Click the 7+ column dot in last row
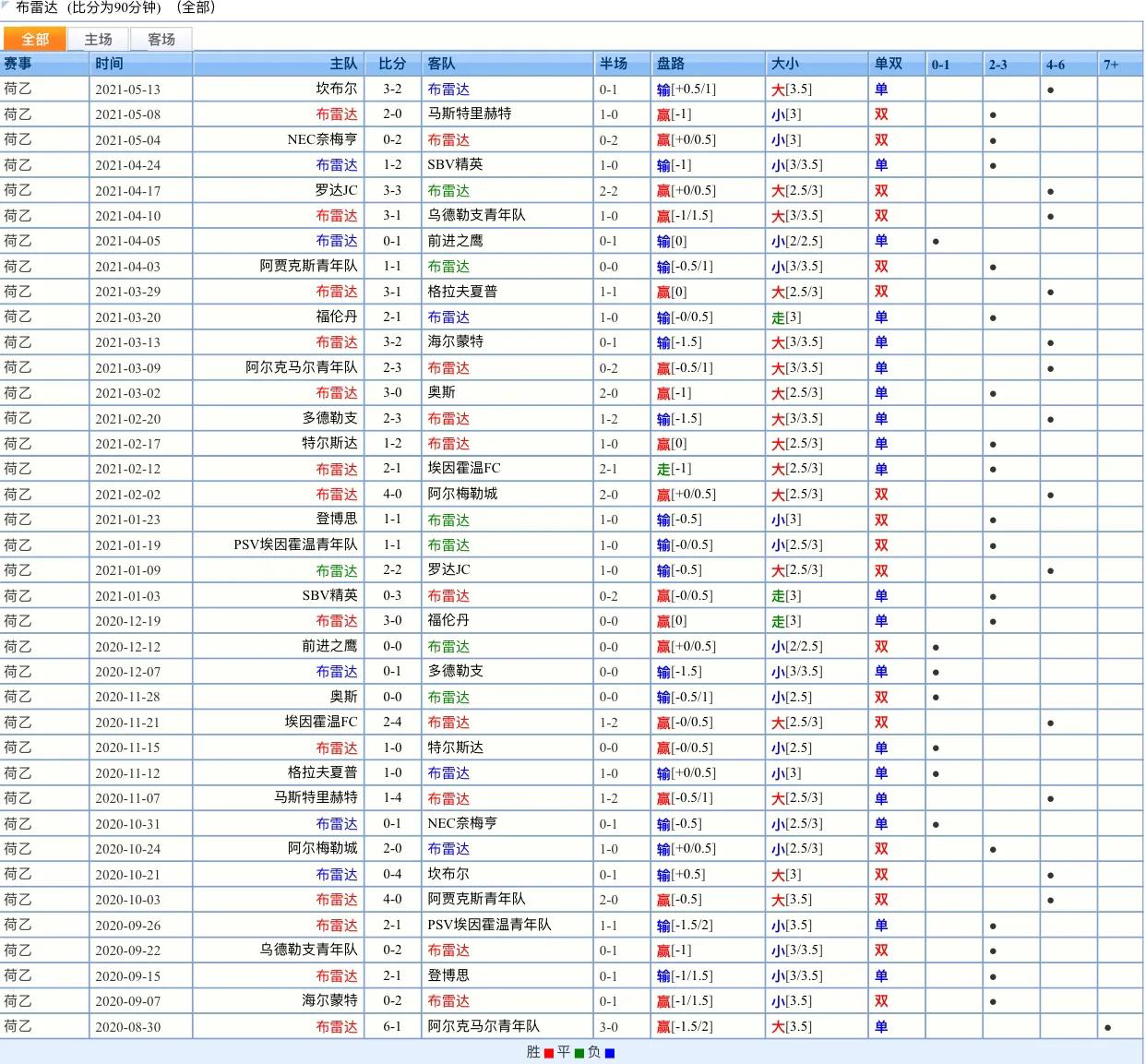 point(1107,1027)
